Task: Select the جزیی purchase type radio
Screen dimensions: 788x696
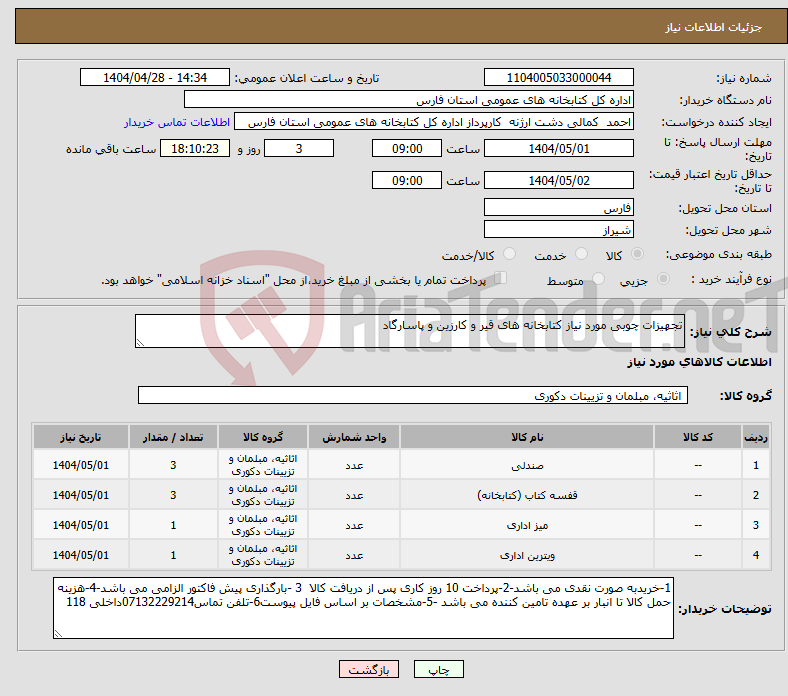Action: pos(663,278)
